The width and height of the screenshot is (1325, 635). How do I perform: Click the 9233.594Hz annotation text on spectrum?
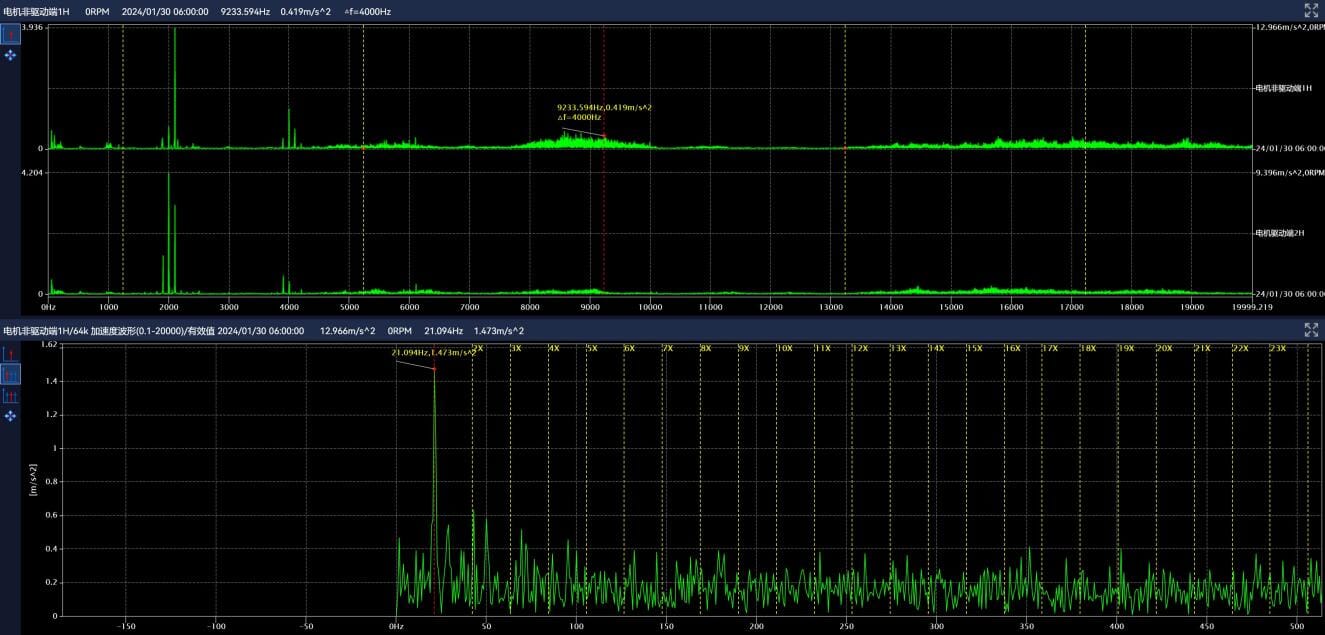[x=604, y=107]
